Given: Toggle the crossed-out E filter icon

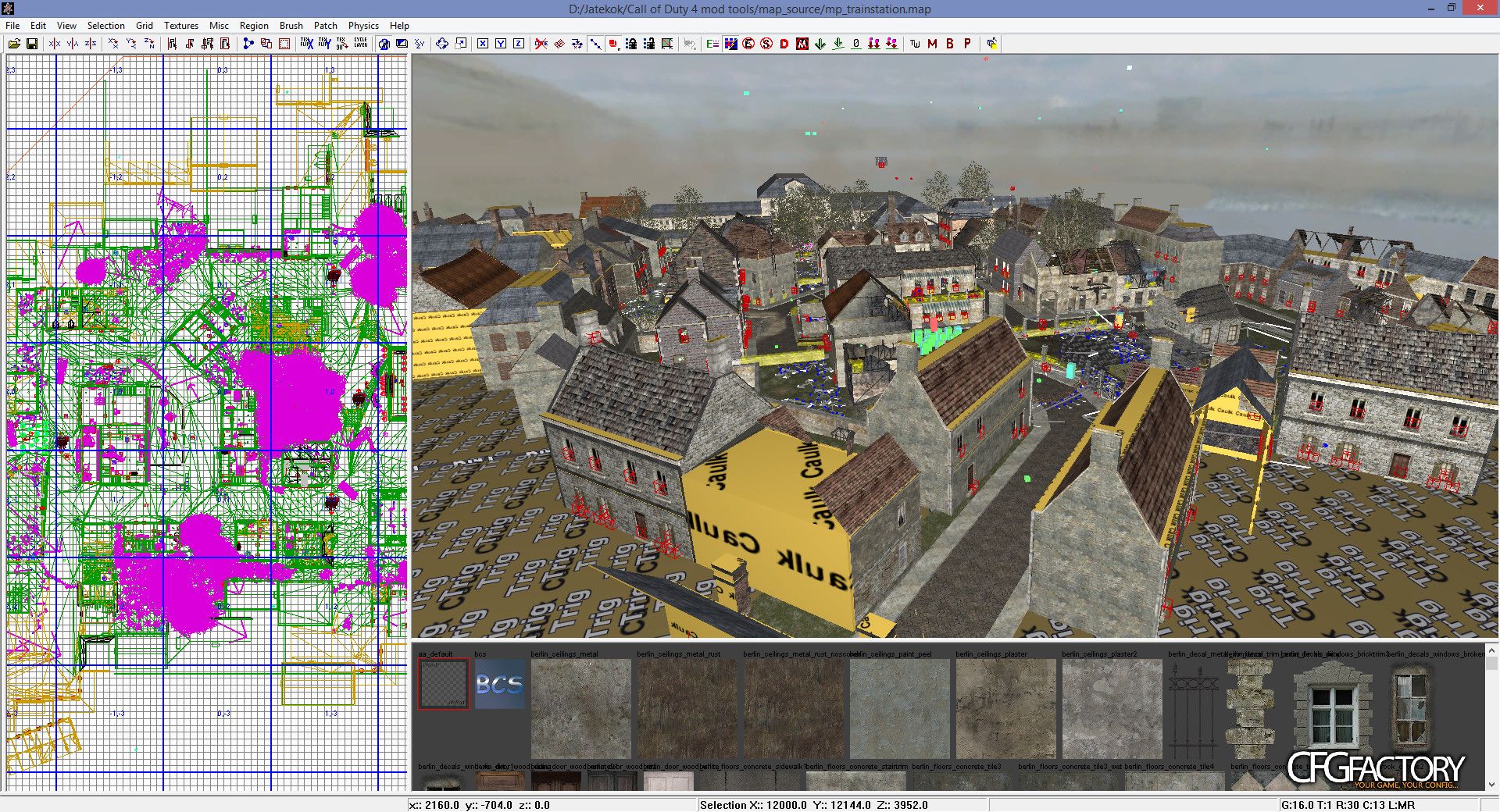Looking at the screenshot, I should [748, 44].
